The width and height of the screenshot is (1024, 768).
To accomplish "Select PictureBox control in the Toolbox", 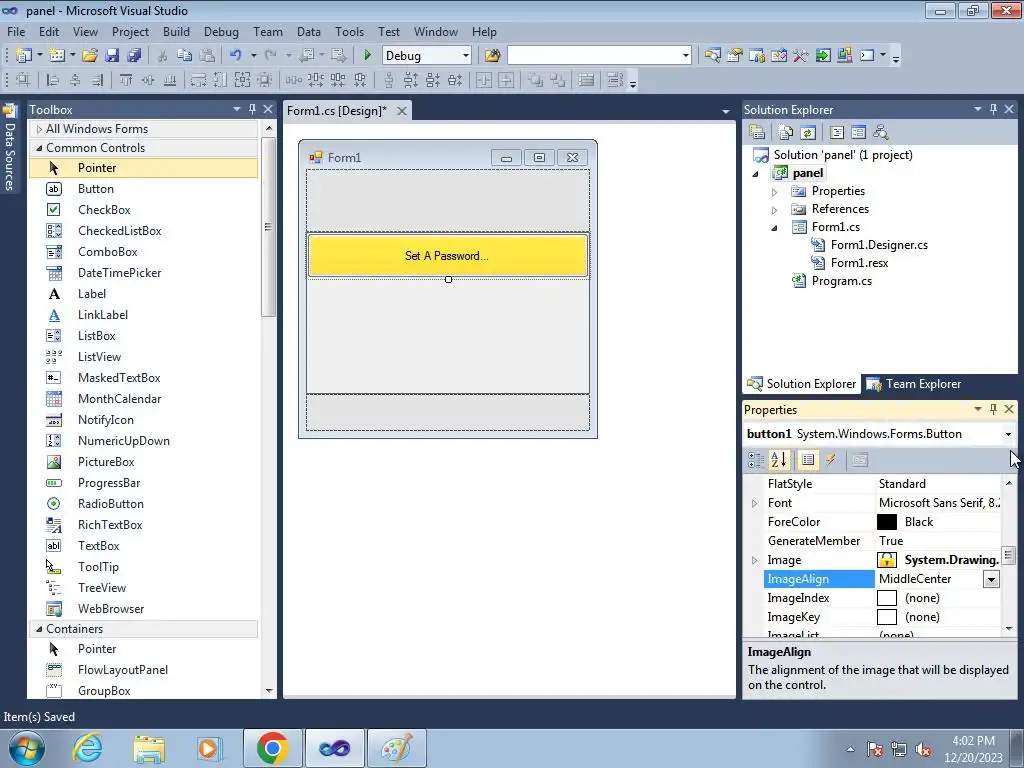I will 106,462.
